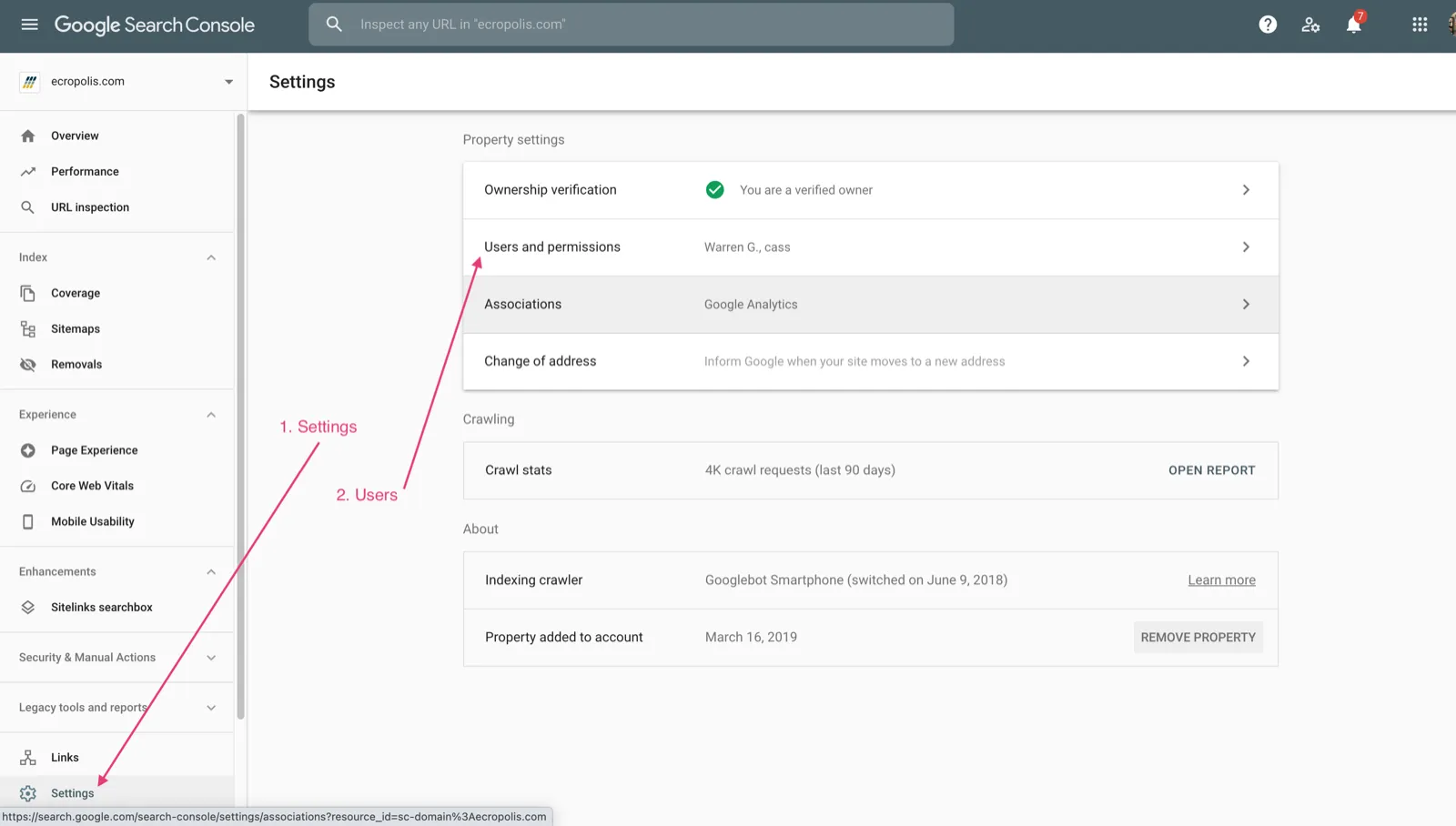Image resolution: width=1456 pixels, height=826 pixels.
Task: Click the Change of address label
Action: [541, 361]
